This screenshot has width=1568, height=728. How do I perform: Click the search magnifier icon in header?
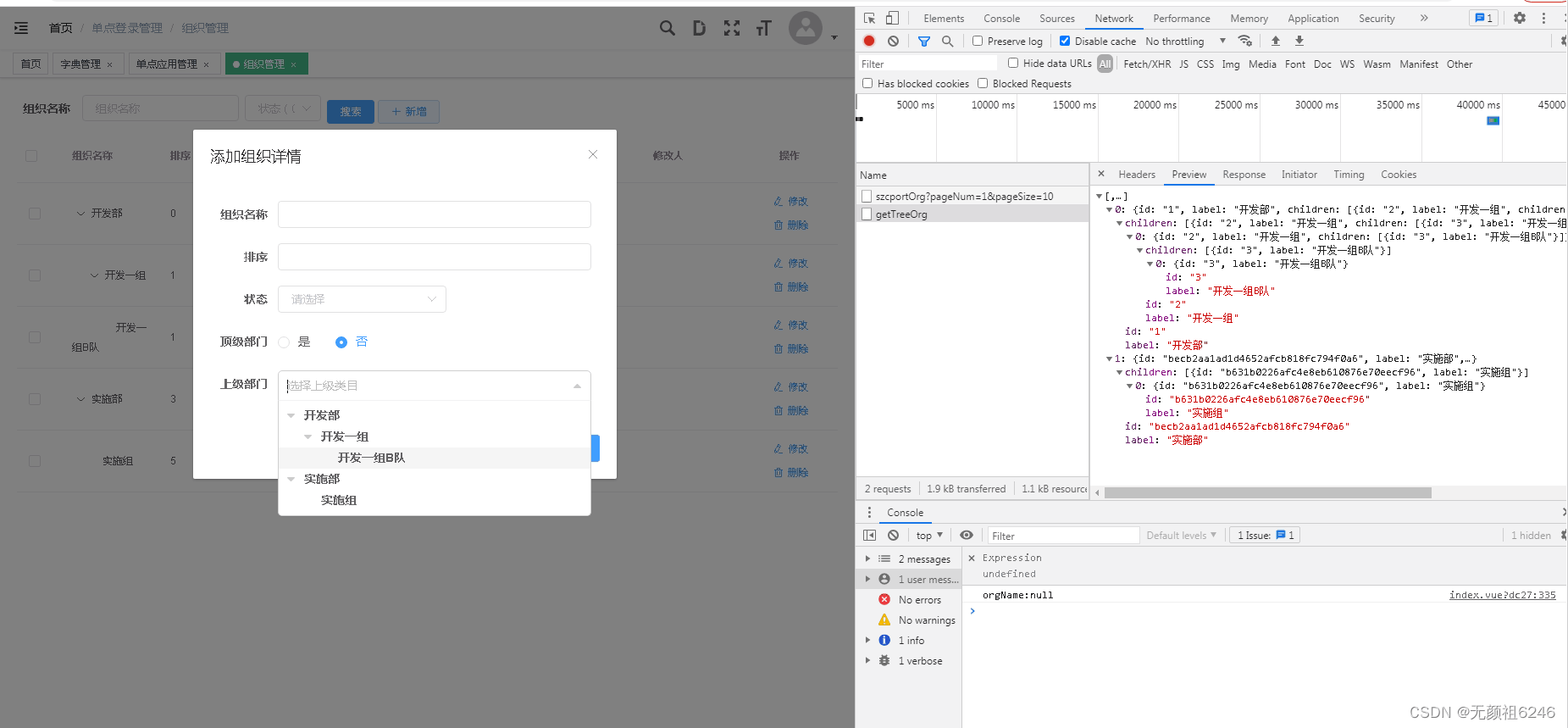pos(668,28)
